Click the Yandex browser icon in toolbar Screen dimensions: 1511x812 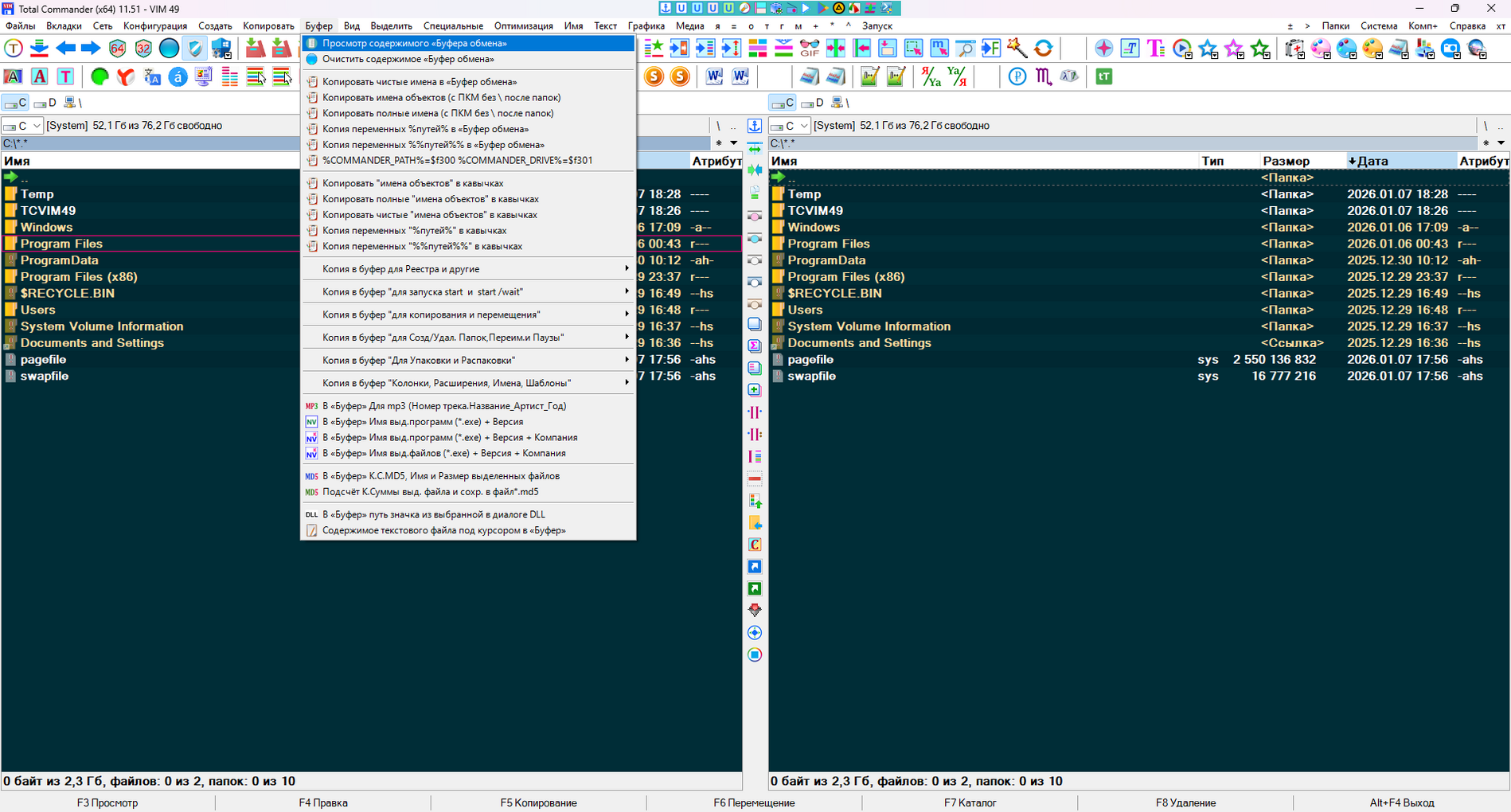pos(125,77)
